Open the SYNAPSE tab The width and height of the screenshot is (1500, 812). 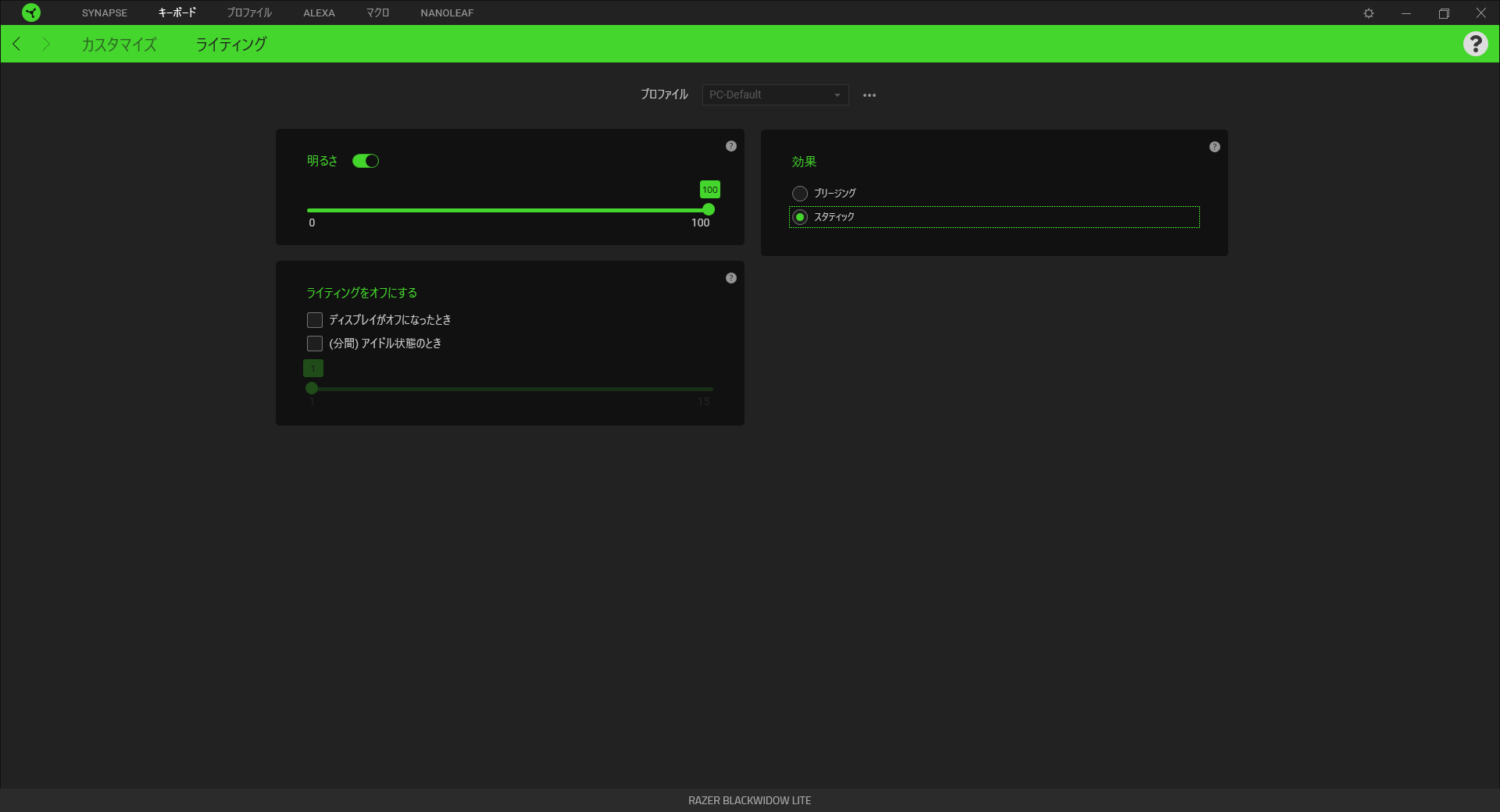[x=105, y=12]
